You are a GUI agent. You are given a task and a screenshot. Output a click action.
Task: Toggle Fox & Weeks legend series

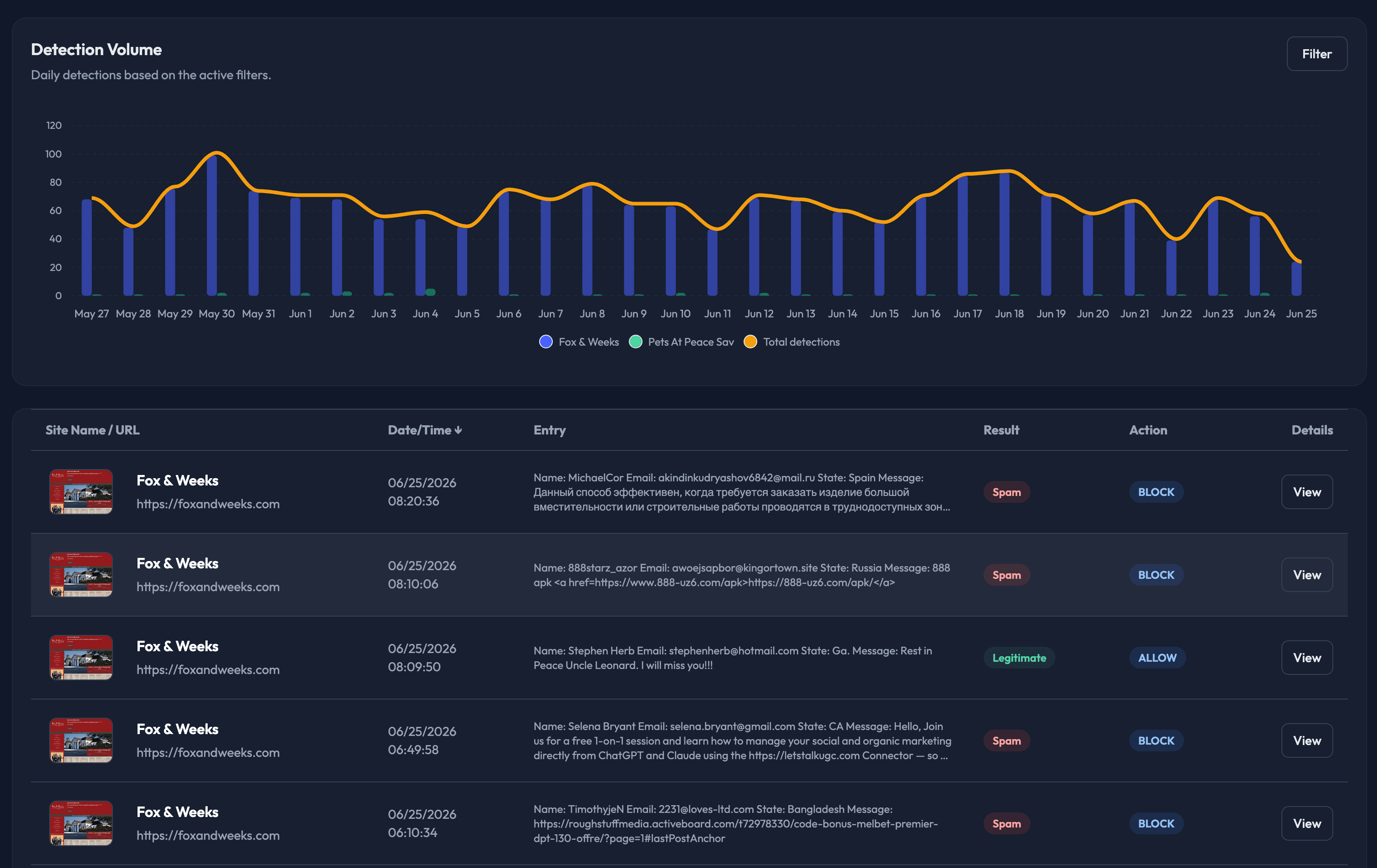tap(579, 342)
